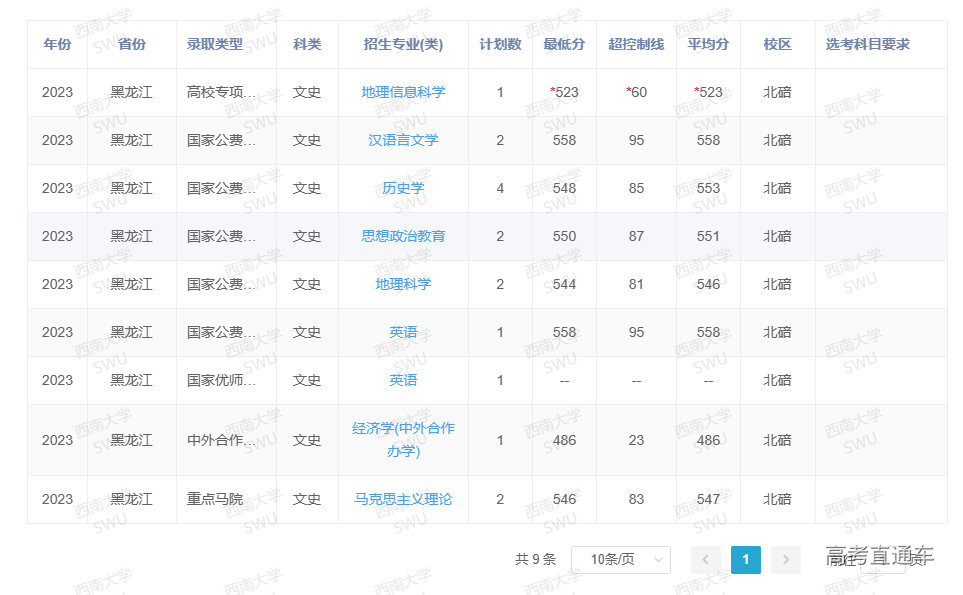Click the 地理科学 major link

403,284
